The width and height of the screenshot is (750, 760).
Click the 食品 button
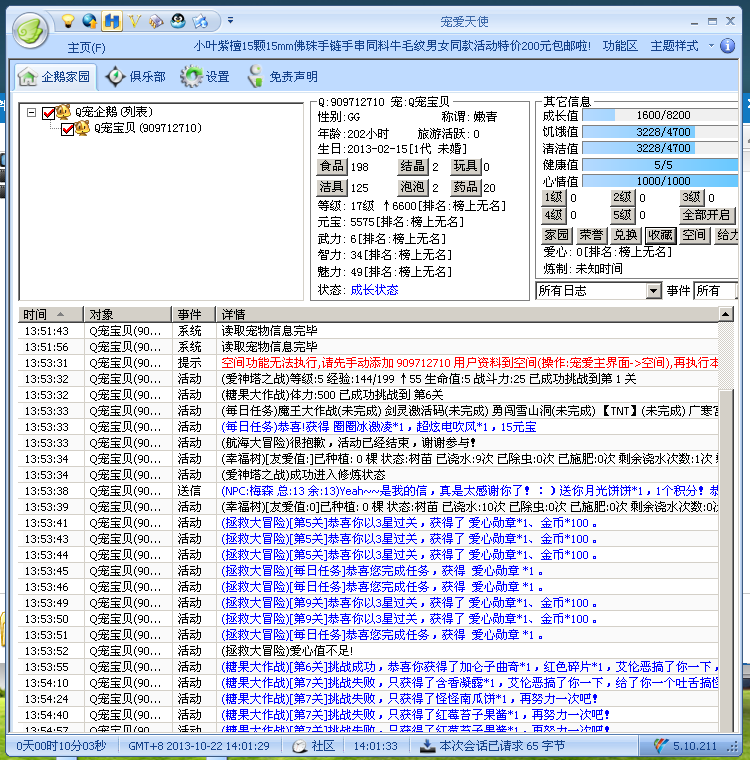point(332,166)
